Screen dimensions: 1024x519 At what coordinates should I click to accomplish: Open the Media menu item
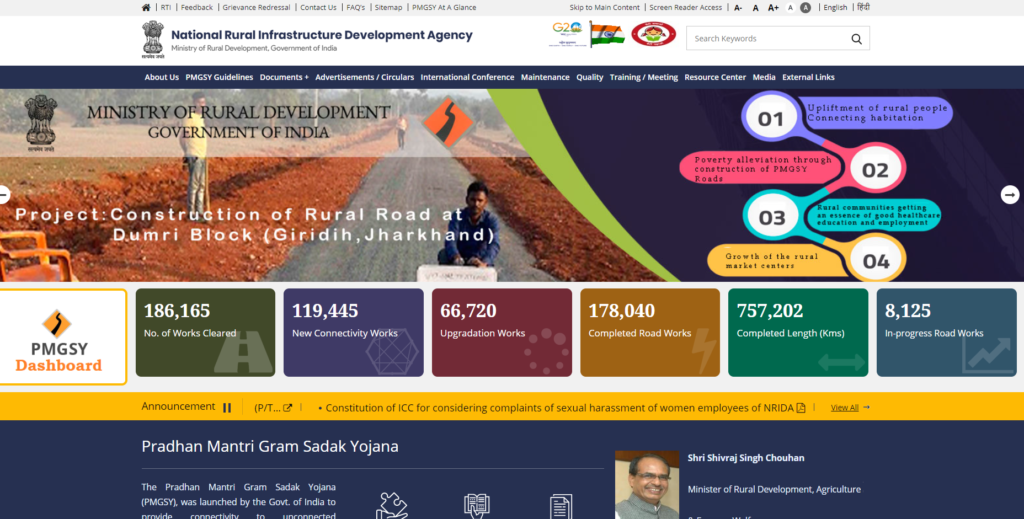[764, 77]
